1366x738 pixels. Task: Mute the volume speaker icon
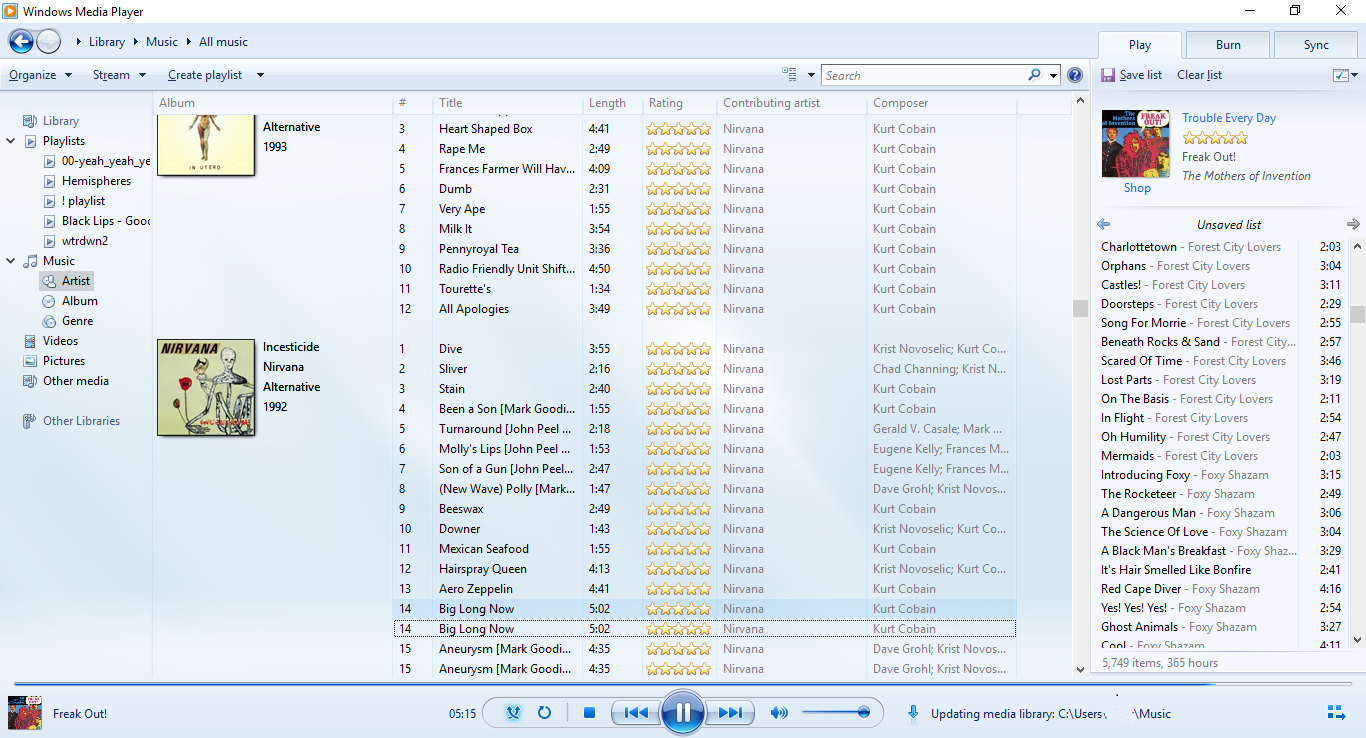click(x=779, y=713)
